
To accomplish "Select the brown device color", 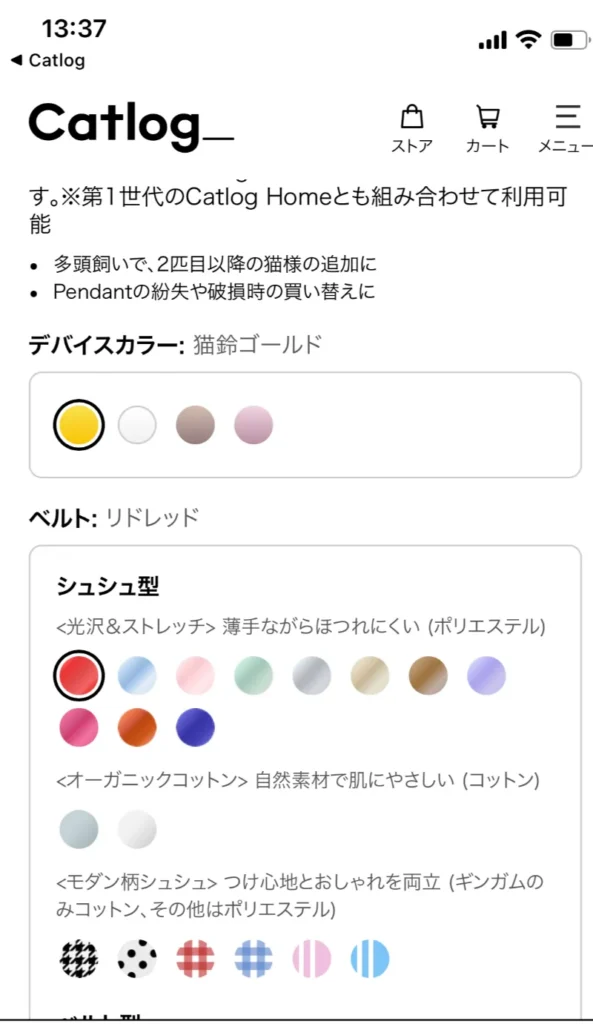I will (196, 424).
